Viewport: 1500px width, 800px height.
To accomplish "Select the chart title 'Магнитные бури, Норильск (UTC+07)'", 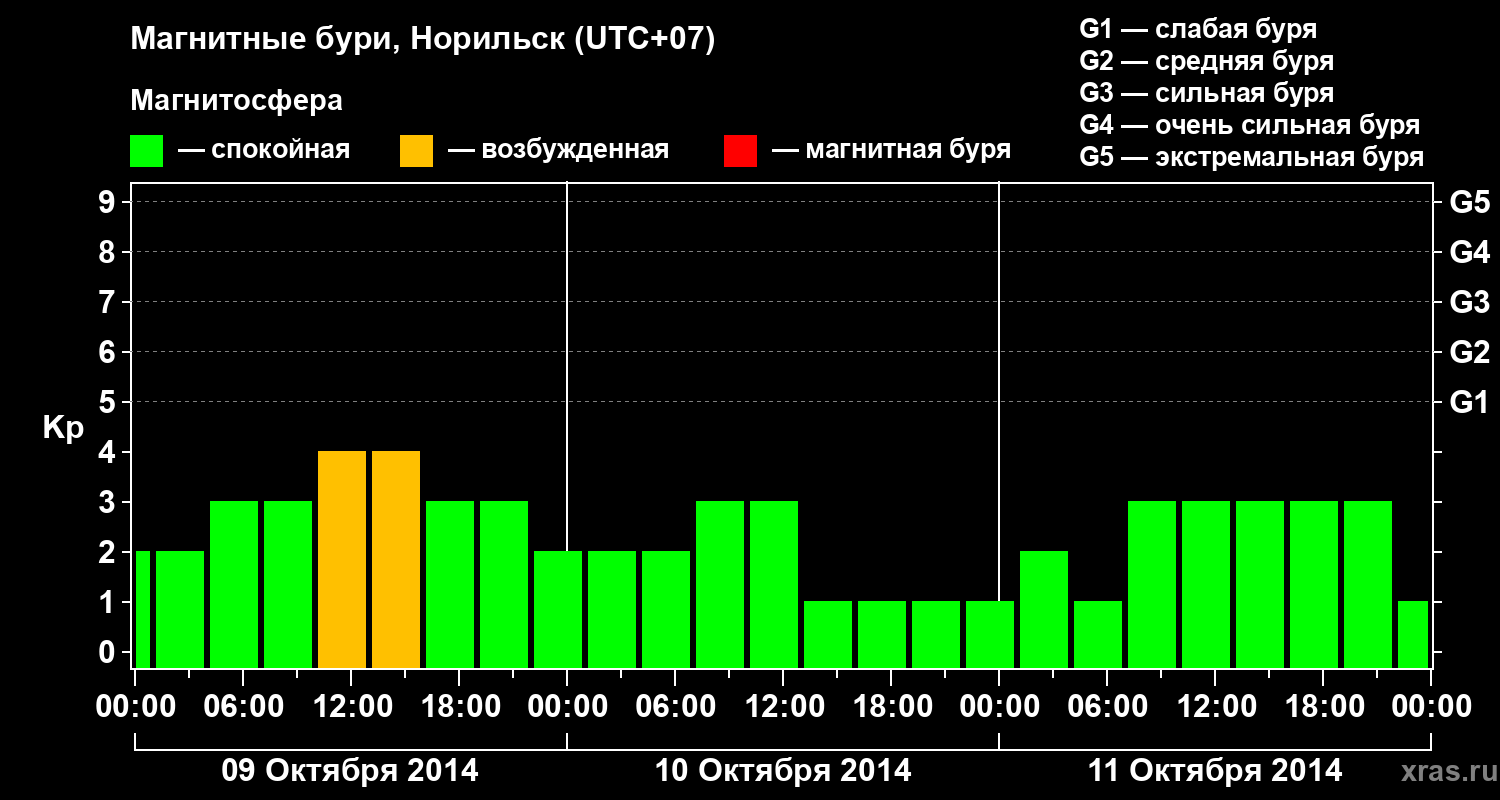I will [x=423, y=41].
